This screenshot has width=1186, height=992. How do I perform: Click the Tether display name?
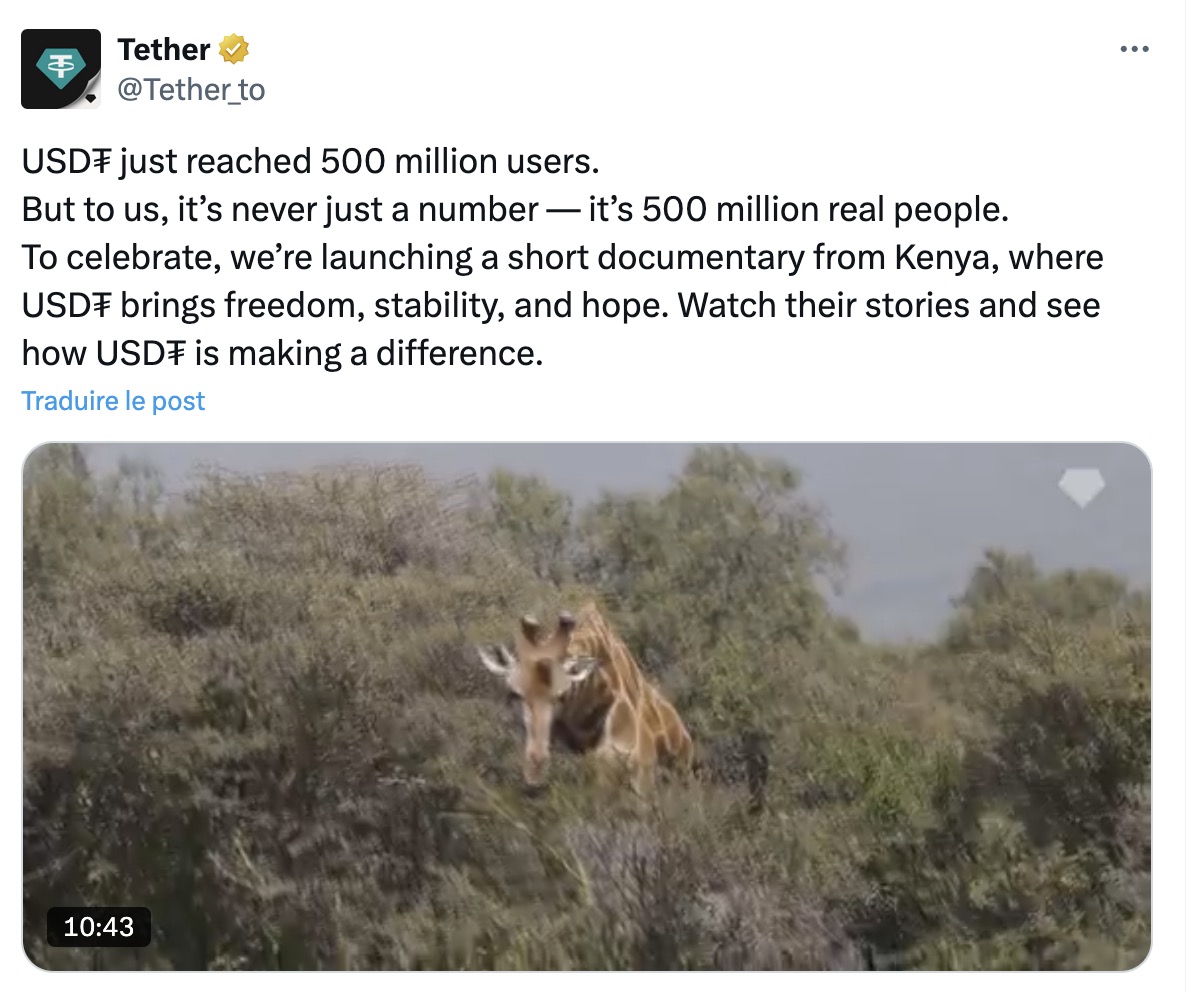click(164, 48)
